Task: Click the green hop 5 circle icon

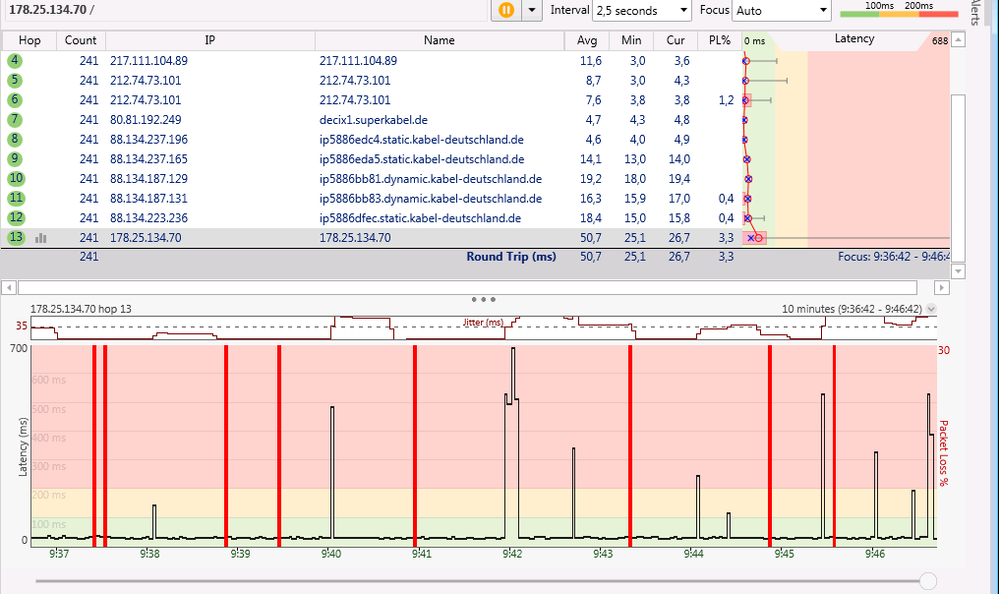Action: coord(15,80)
